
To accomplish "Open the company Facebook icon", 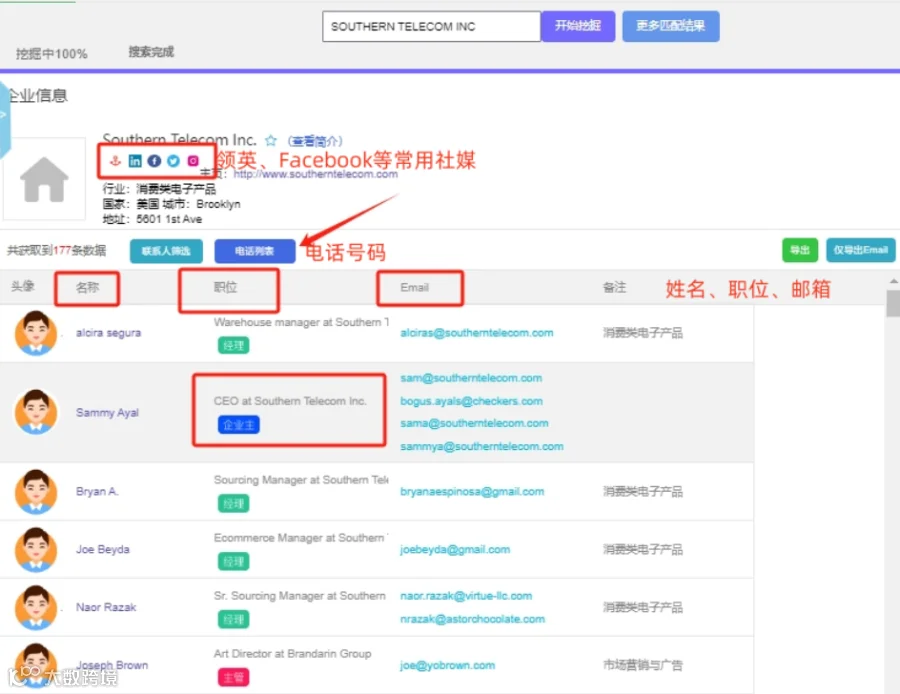I will pyautogui.click(x=154, y=161).
